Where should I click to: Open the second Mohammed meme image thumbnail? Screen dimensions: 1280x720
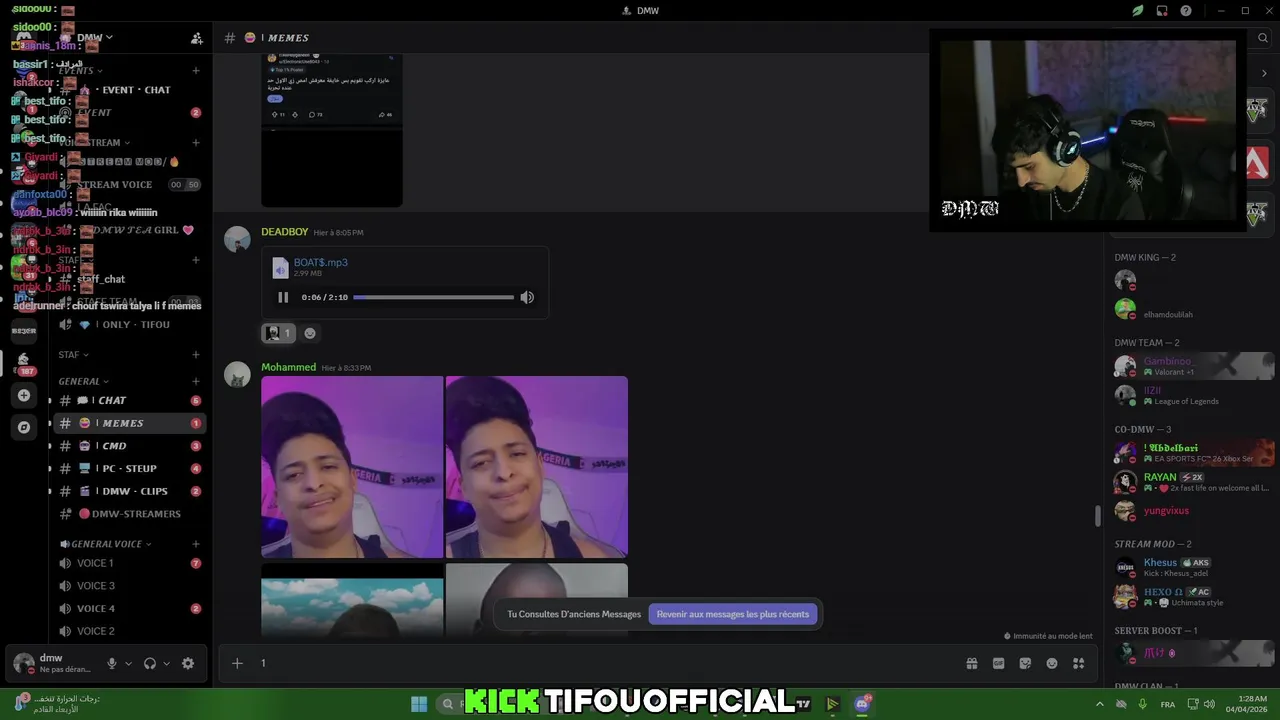tap(537, 467)
